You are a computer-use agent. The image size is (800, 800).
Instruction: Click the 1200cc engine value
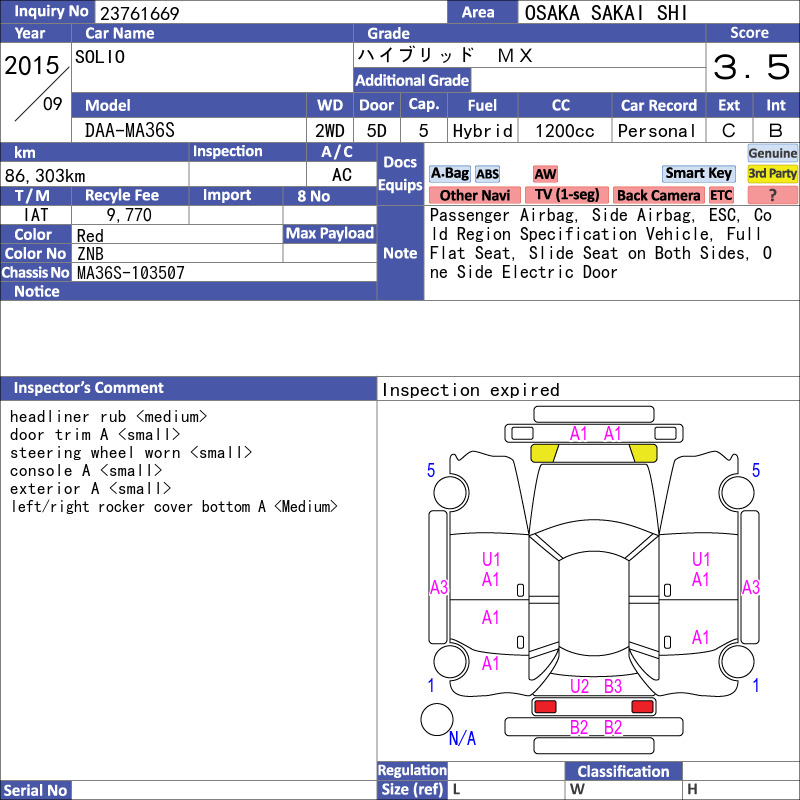point(564,131)
